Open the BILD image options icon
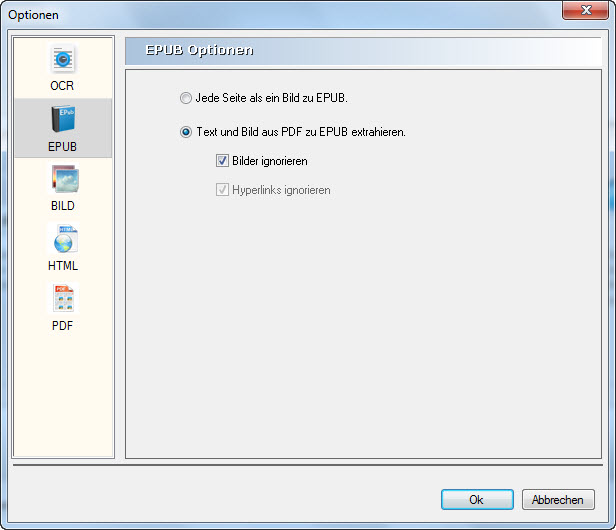The height and width of the screenshot is (530, 616). pyautogui.click(x=64, y=179)
